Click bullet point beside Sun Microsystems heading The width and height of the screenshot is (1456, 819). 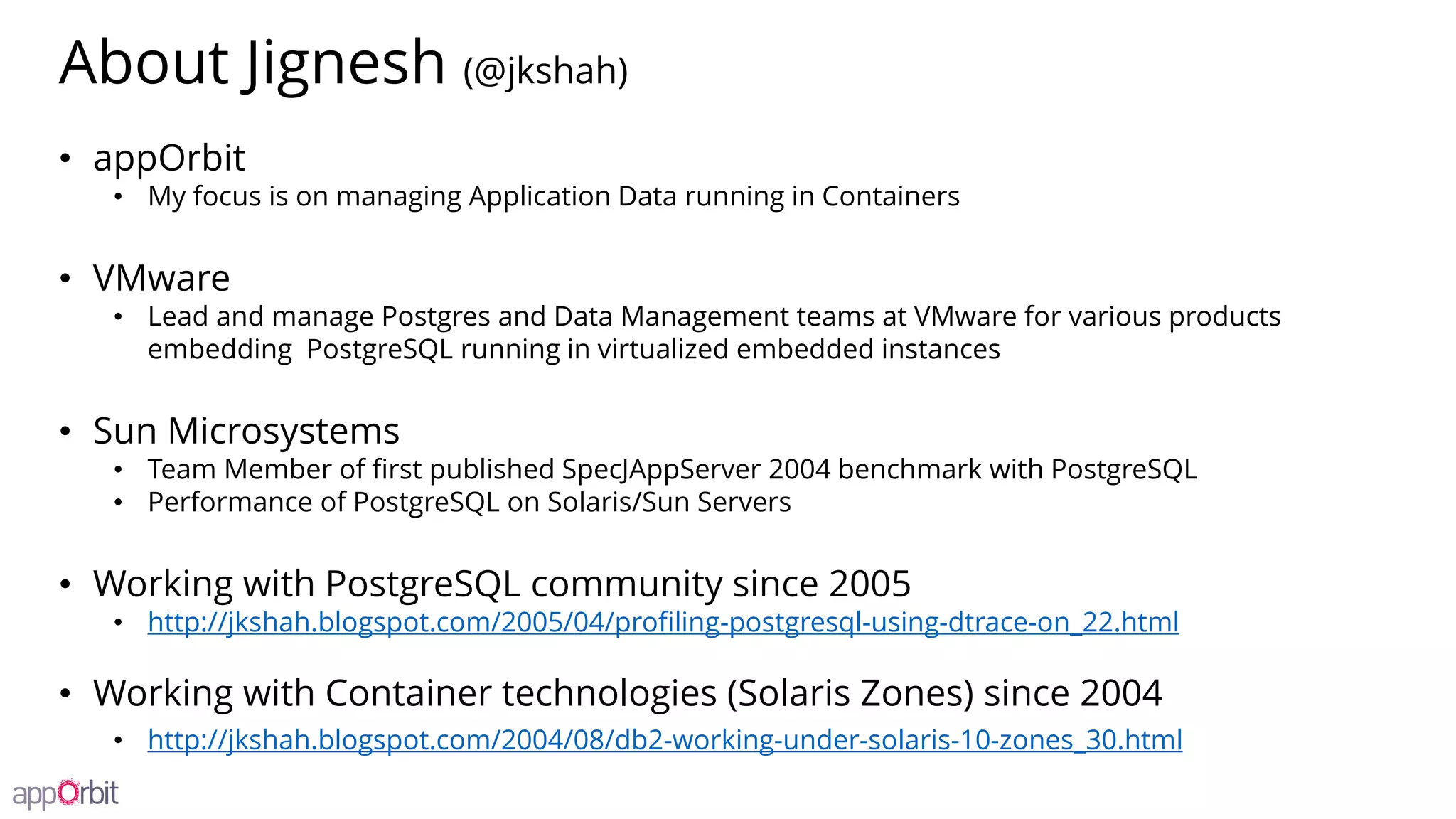tap(65, 432)
